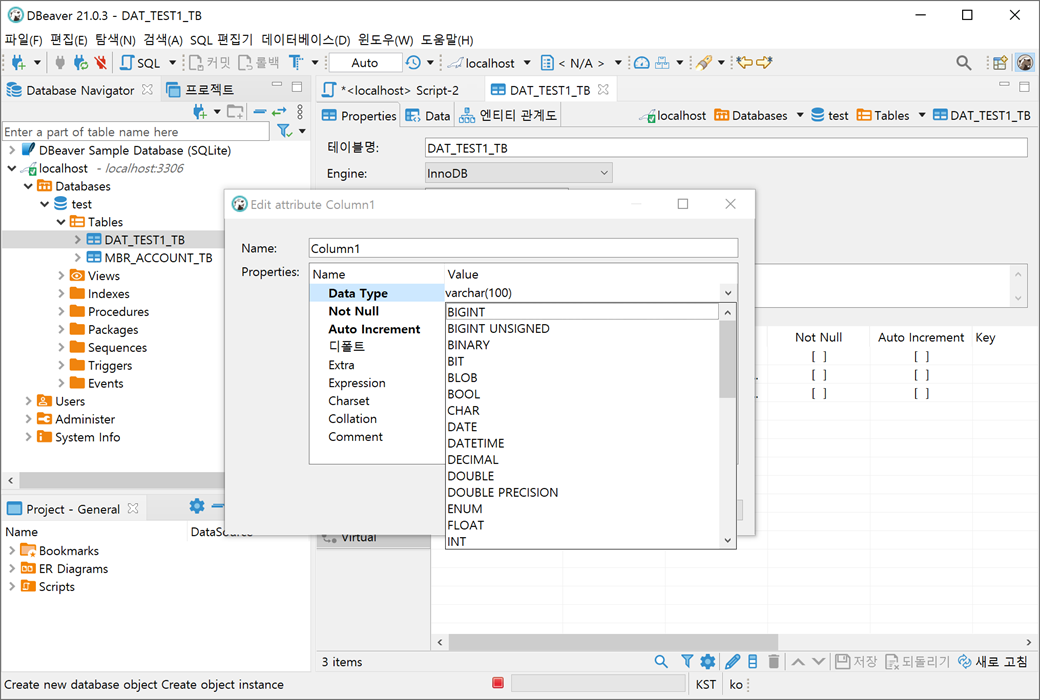Click the 새로 고침 refresh button
The width and height of the screenshot is (1040, 700).
point(993,662)
